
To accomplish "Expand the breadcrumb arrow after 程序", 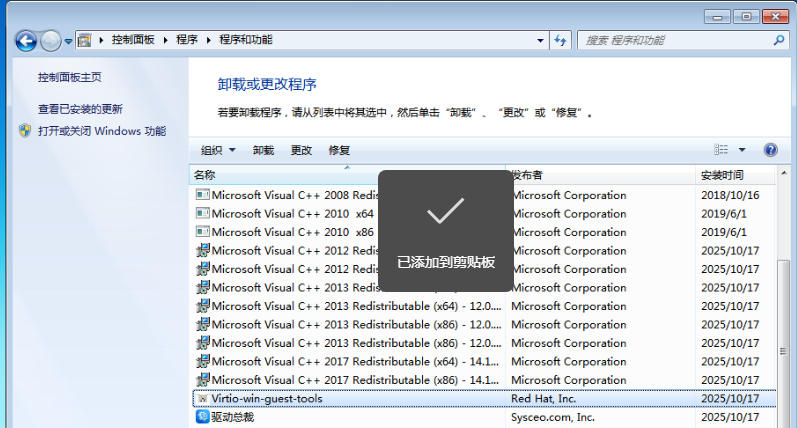I will [x=208, y=40].
